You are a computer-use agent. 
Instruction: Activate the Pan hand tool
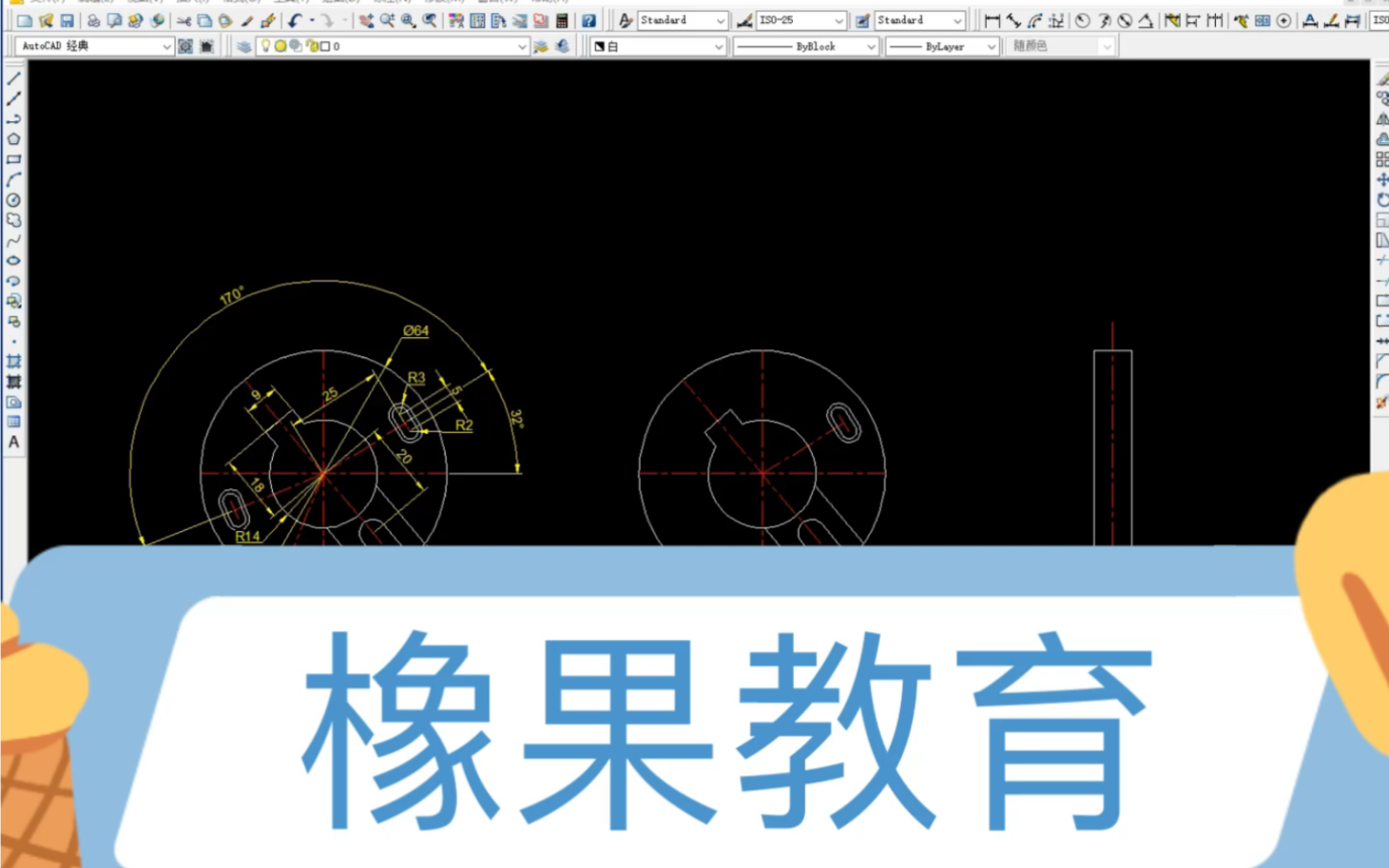(x=366, y=20)
